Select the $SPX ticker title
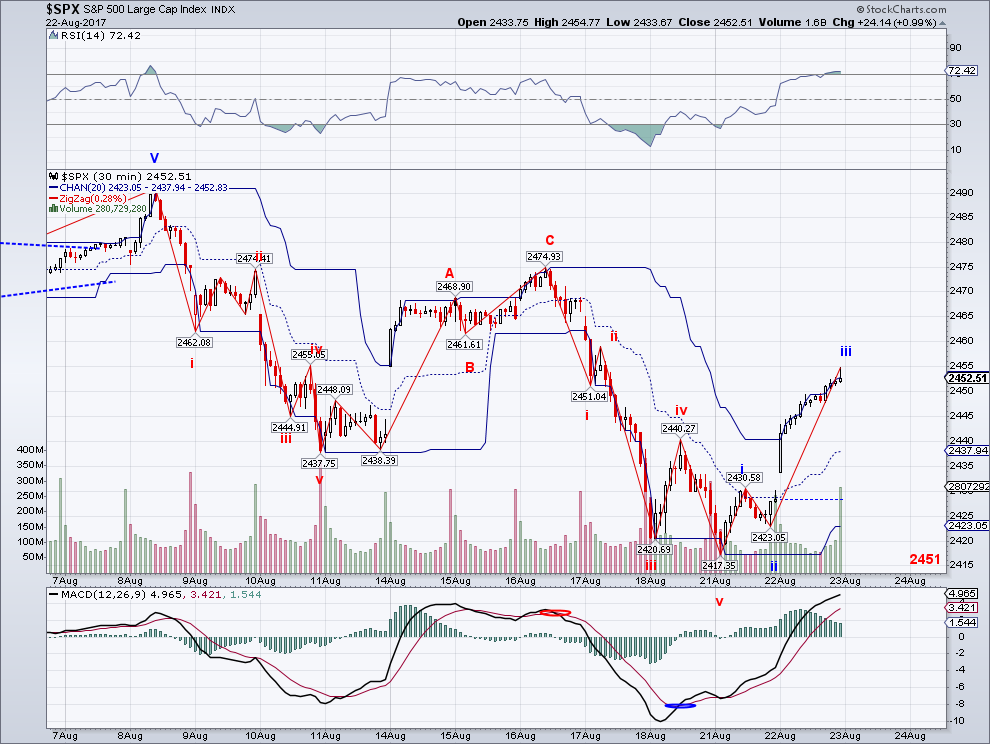Screen dimensions: 990x744 click(57, 11)
